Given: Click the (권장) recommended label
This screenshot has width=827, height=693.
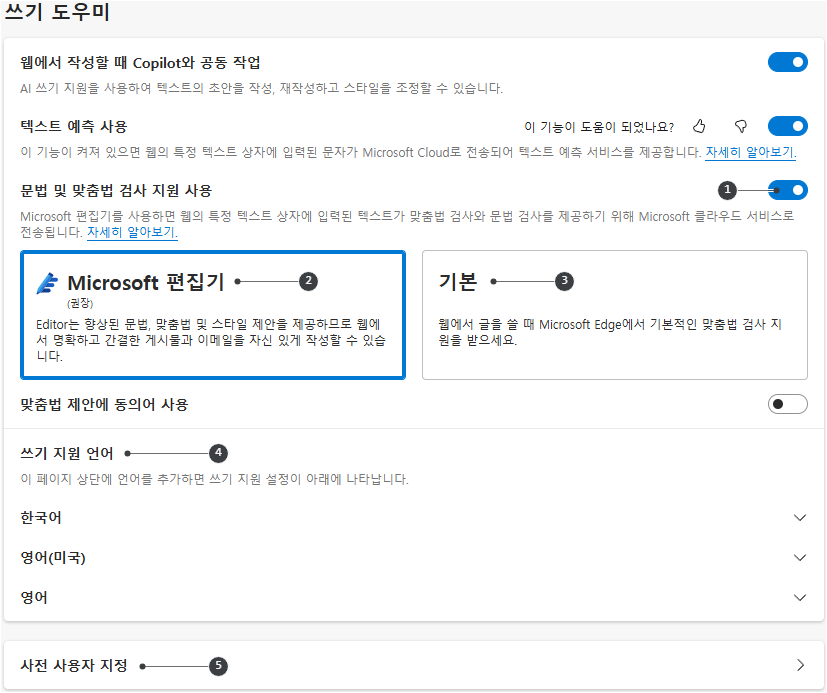Looking at the screenshot, I should click(x=80, y=303).
